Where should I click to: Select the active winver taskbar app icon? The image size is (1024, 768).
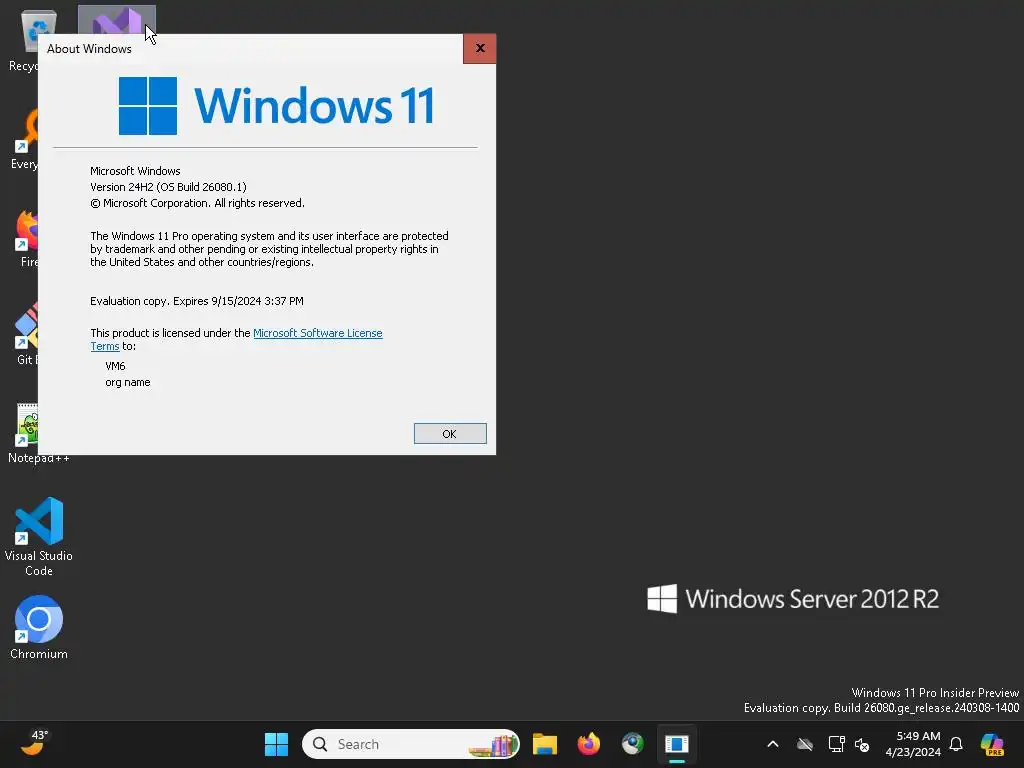(677, 744)
